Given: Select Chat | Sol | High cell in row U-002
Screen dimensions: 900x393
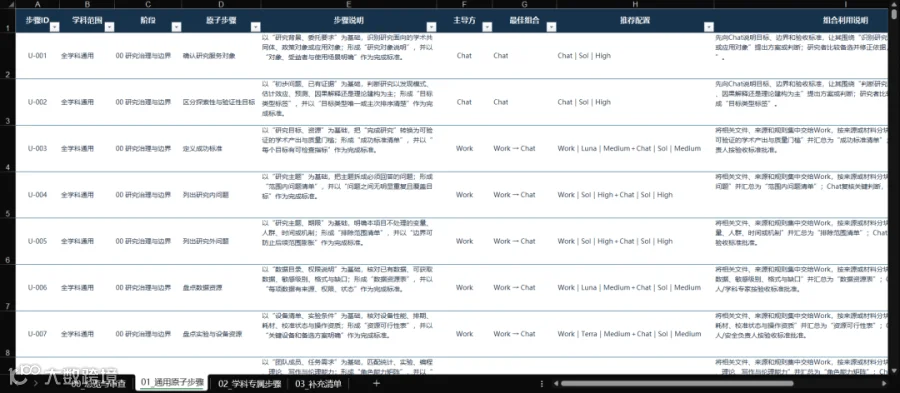Looking at the screenshot, I should pyautogui.click(x=635, y=102).
